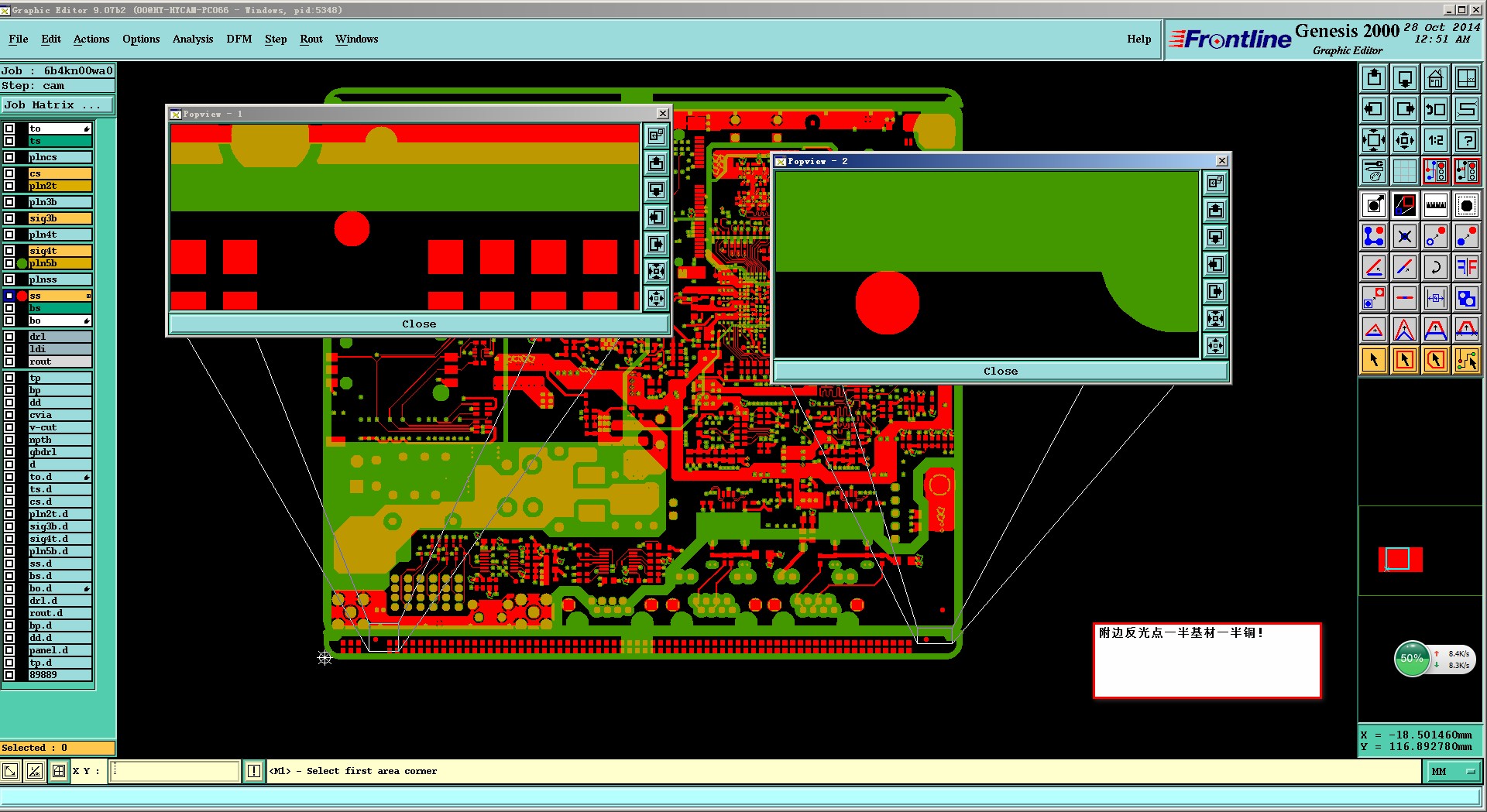Toggle the 'plncs' layer checkbox

(x=9, y=157)
